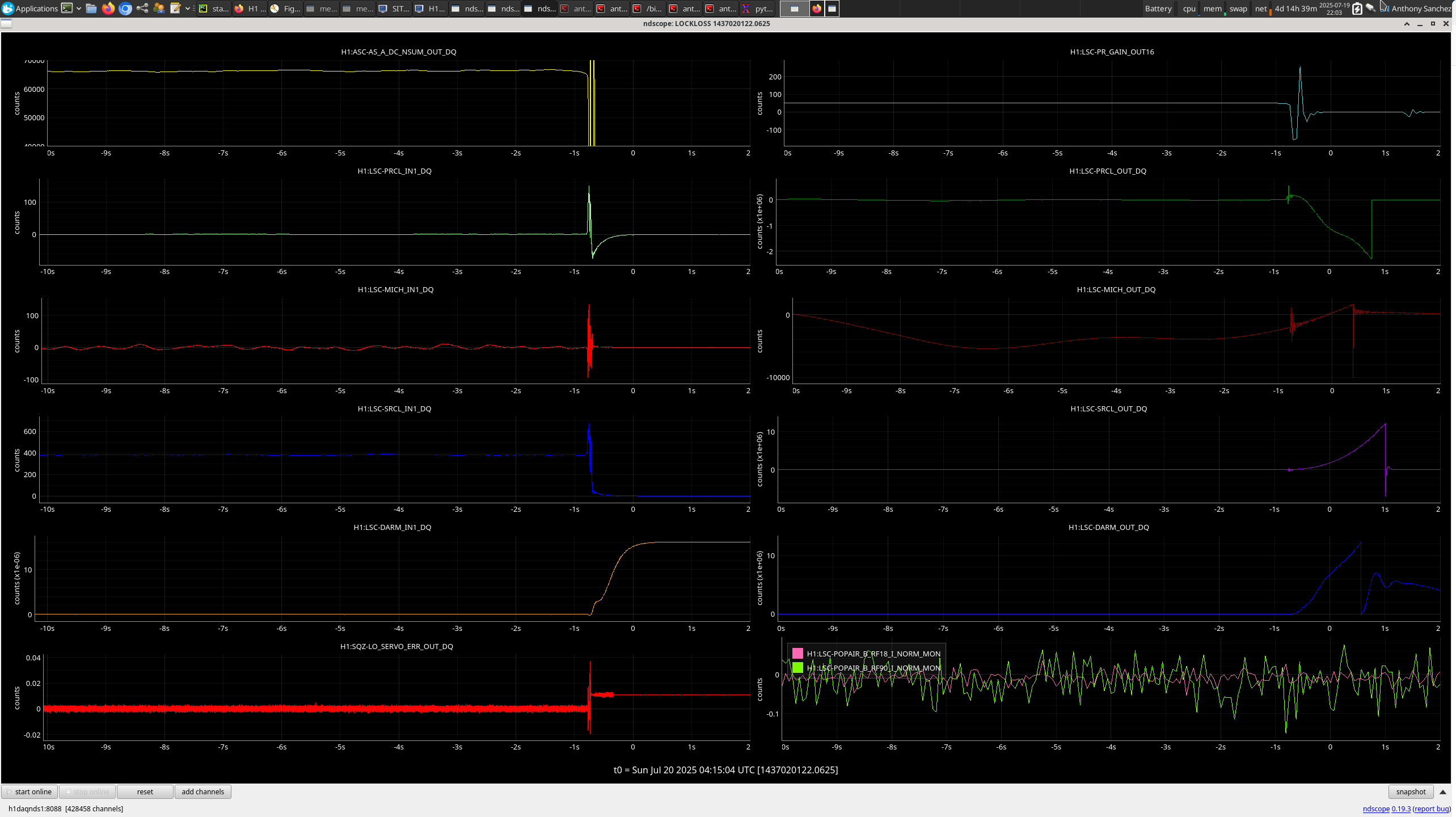Click the H1:ASC-AS_A_DC_NSUM_OUT_DQ plot title
Image resolution: width=1456 pixels, height=817 pixels.
[399, 52]
